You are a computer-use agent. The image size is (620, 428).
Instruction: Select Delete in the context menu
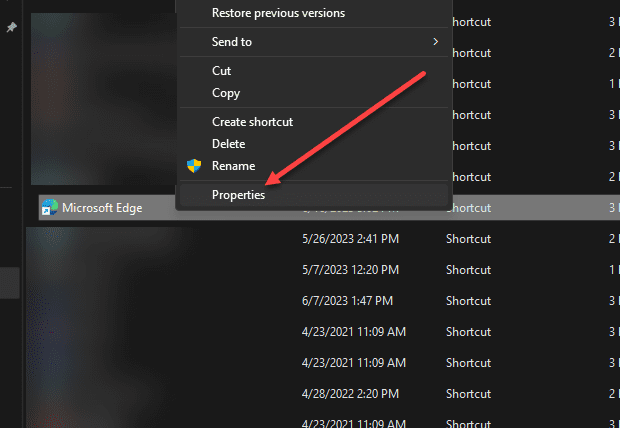[228, 144]
